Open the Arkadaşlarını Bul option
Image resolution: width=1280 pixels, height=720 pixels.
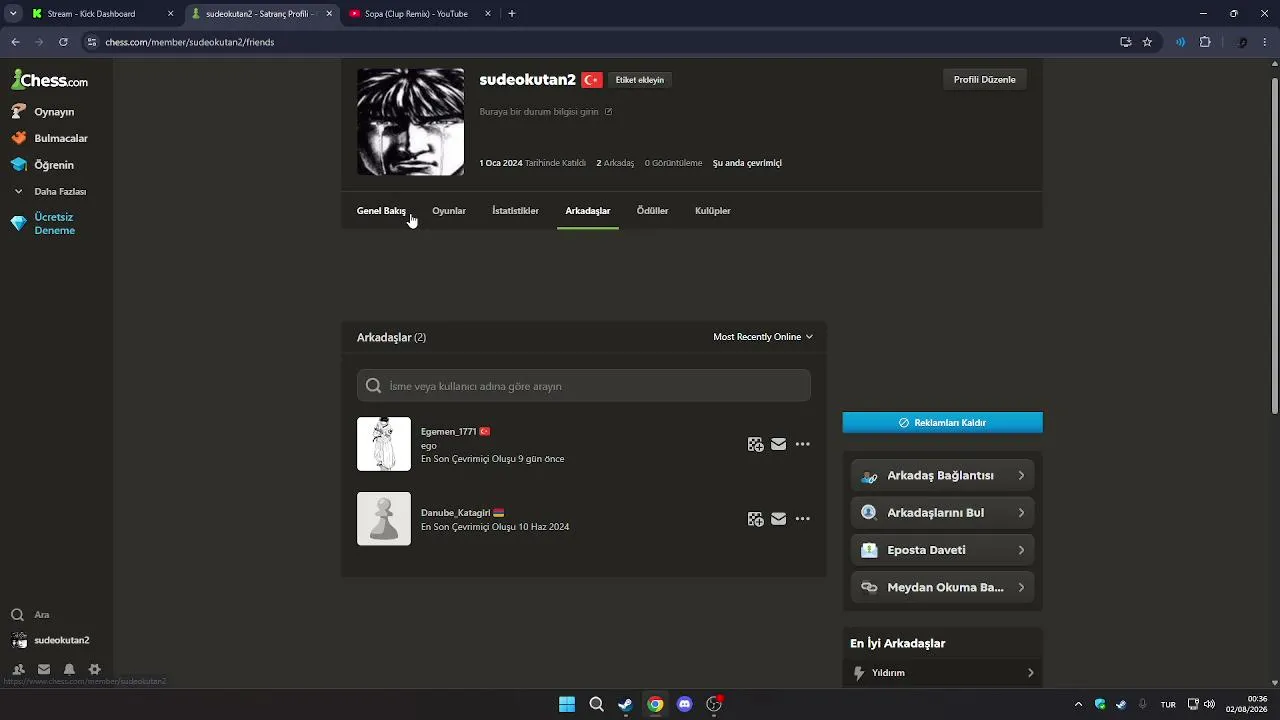(x=942, y=513)
